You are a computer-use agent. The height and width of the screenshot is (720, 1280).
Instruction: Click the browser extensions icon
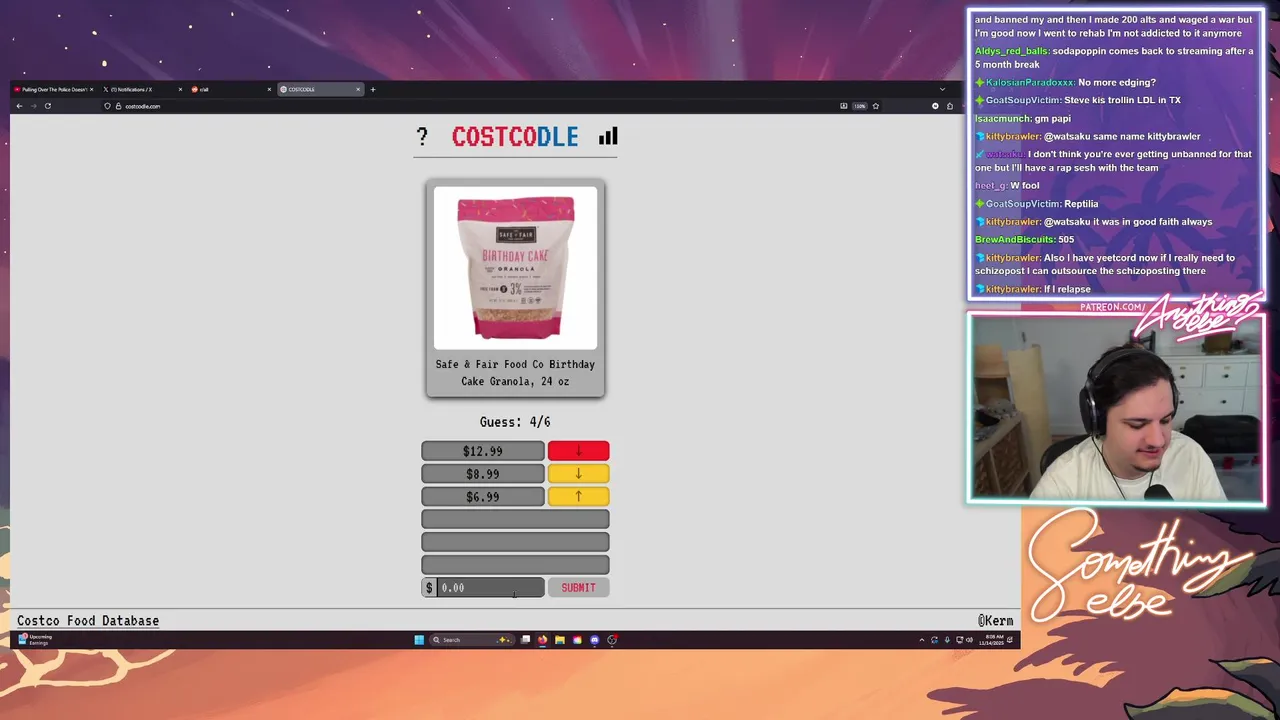tap(950, 106)
